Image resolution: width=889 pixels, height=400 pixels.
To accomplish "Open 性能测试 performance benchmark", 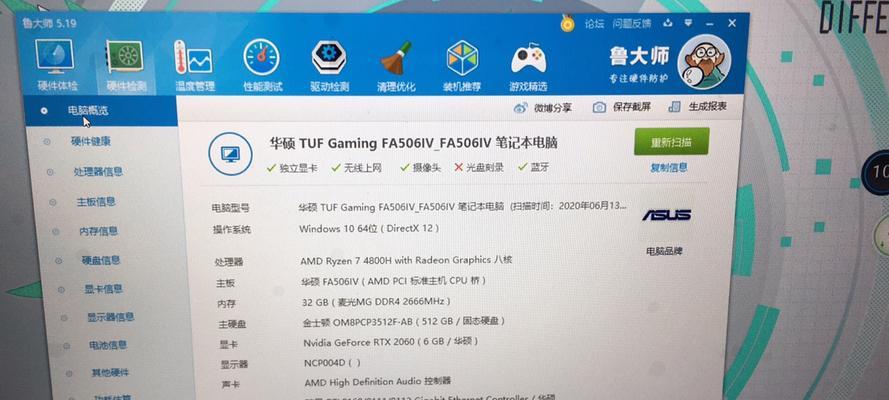I will 263,66.
